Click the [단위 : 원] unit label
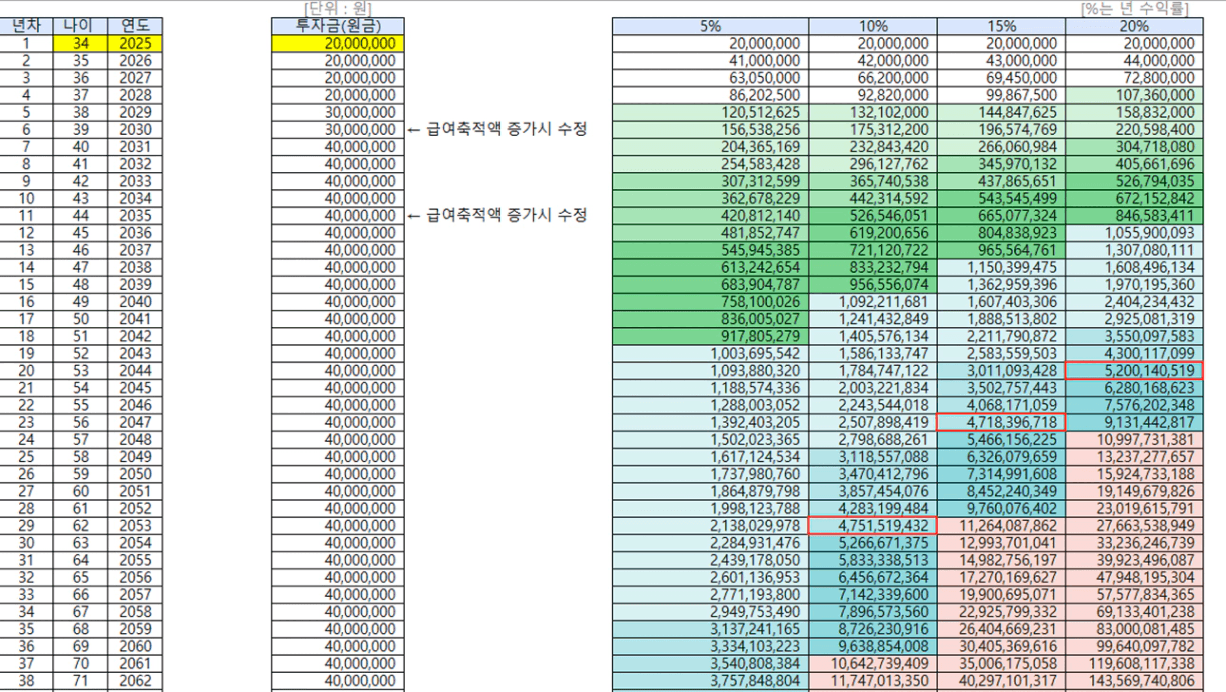The image size is (1226, 692). [338, 9]
